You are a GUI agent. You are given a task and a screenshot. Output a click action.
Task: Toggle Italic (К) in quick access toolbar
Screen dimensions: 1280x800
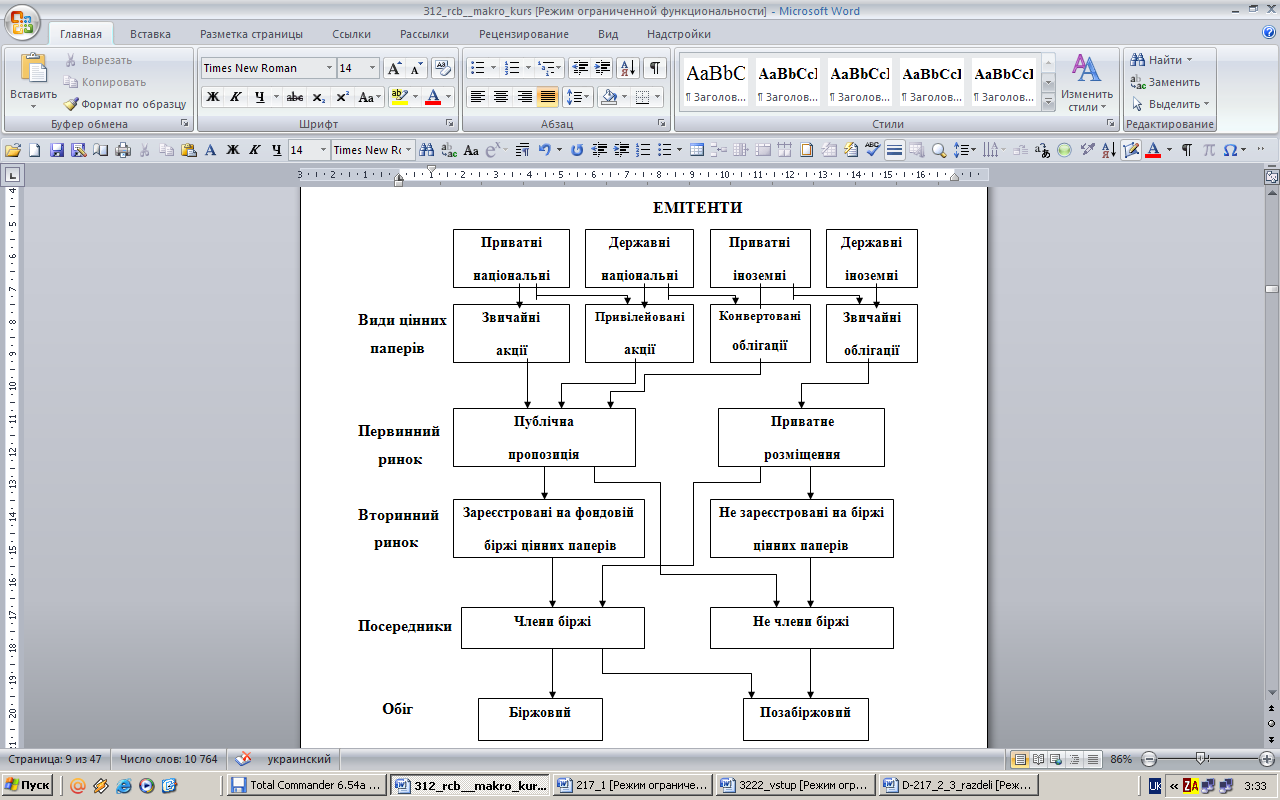[x=255, y=150]
